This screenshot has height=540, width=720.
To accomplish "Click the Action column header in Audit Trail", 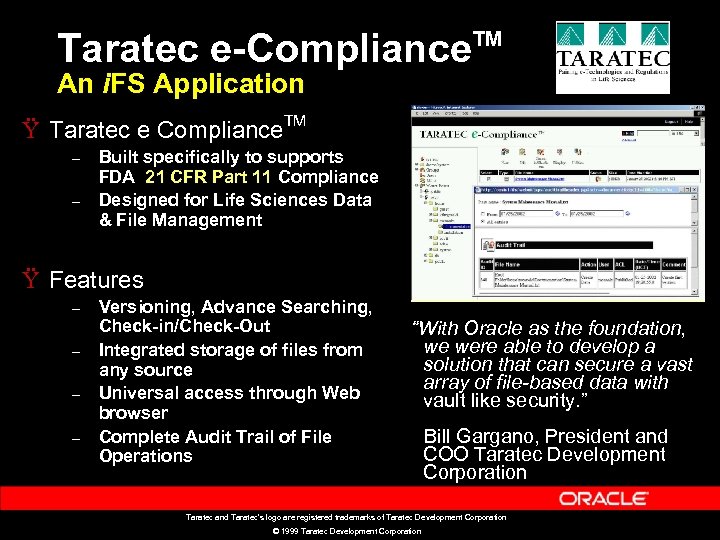I will (589, 264).
